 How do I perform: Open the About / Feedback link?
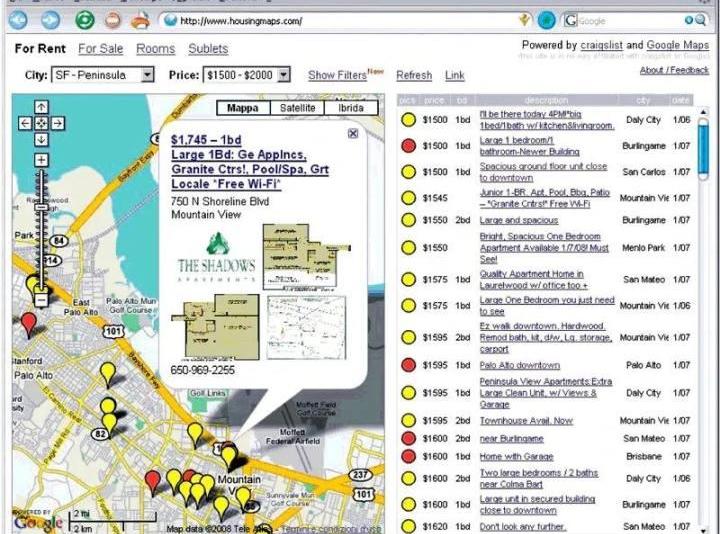coord(674,70)
